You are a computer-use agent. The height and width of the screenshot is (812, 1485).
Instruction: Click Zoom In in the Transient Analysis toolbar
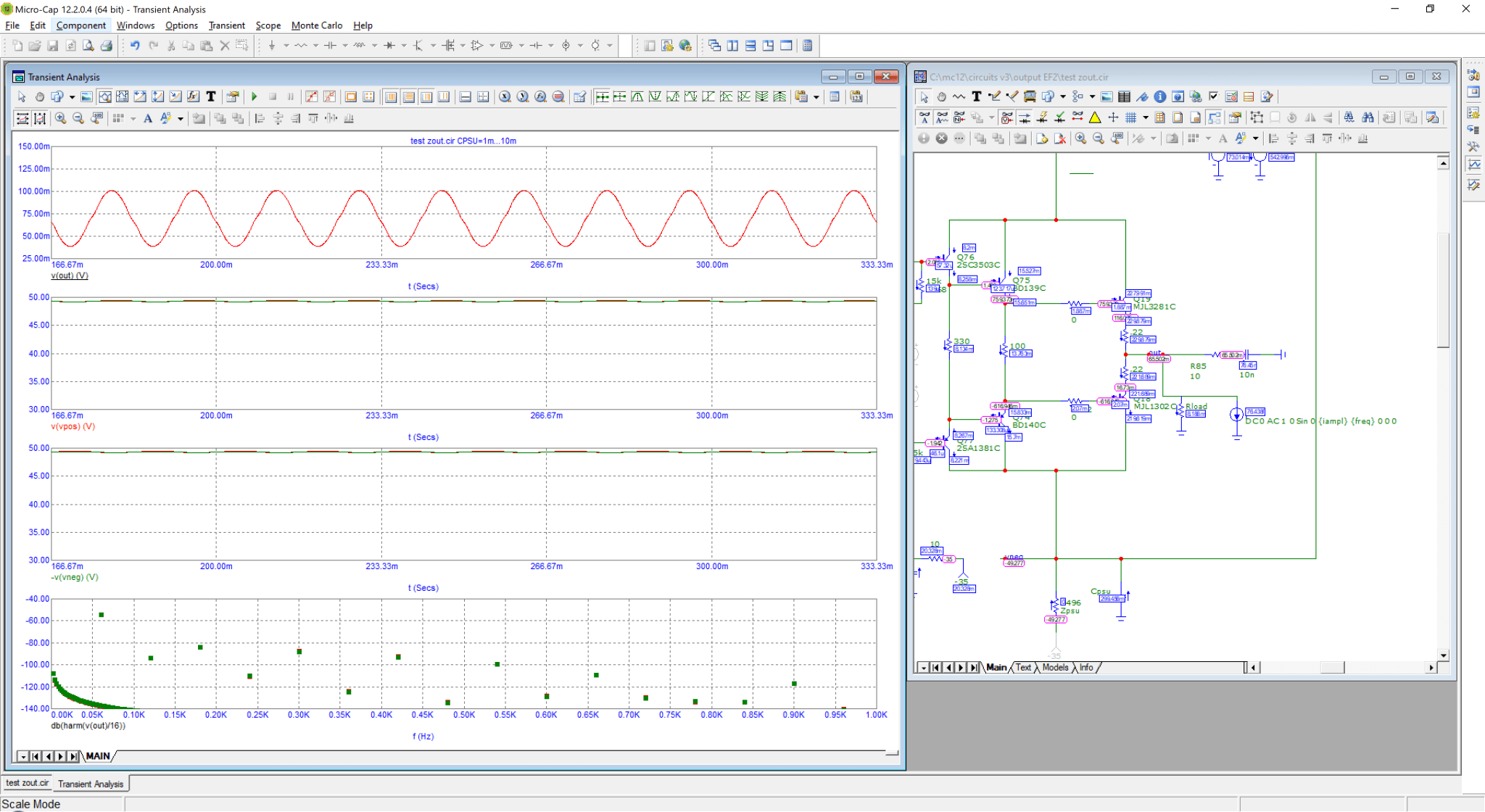click(61, 118)
